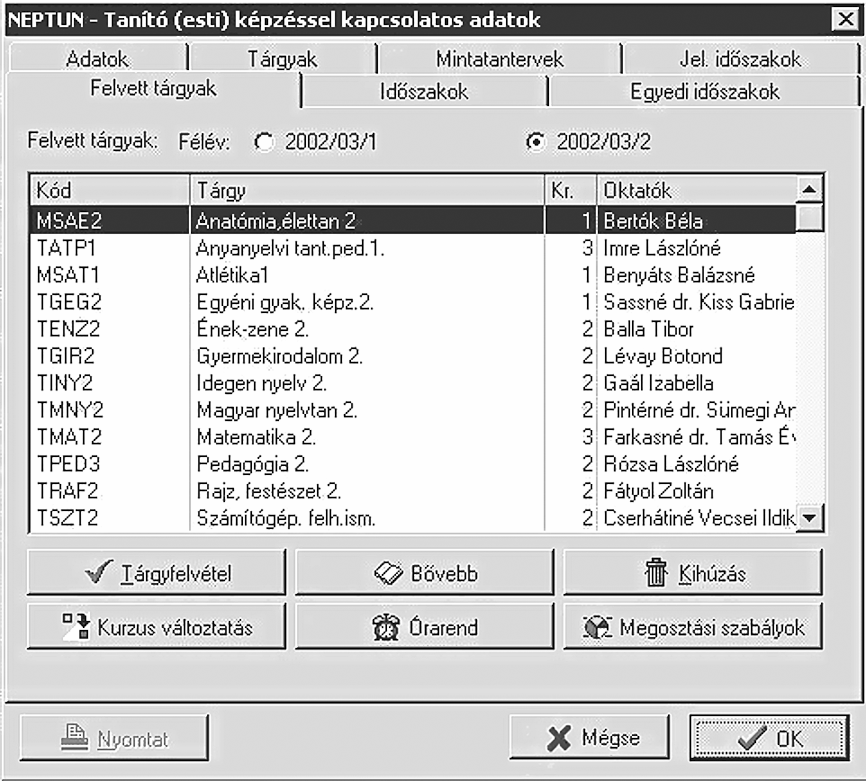The image size is (866, 781).
Task: Select the TMNY2 code cell
Action: [70, 410]
